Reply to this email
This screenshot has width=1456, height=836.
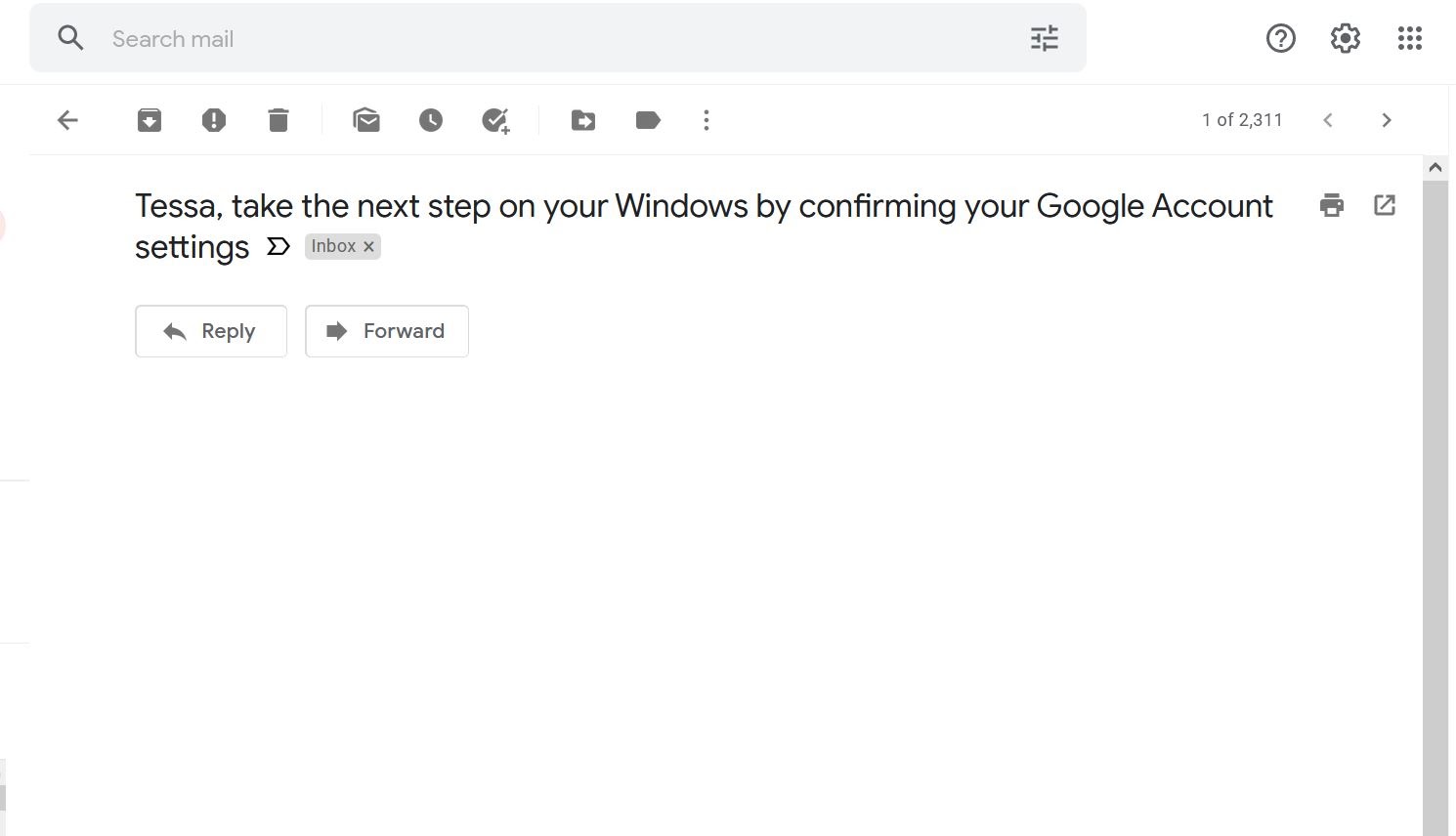(x=210, y=331)
